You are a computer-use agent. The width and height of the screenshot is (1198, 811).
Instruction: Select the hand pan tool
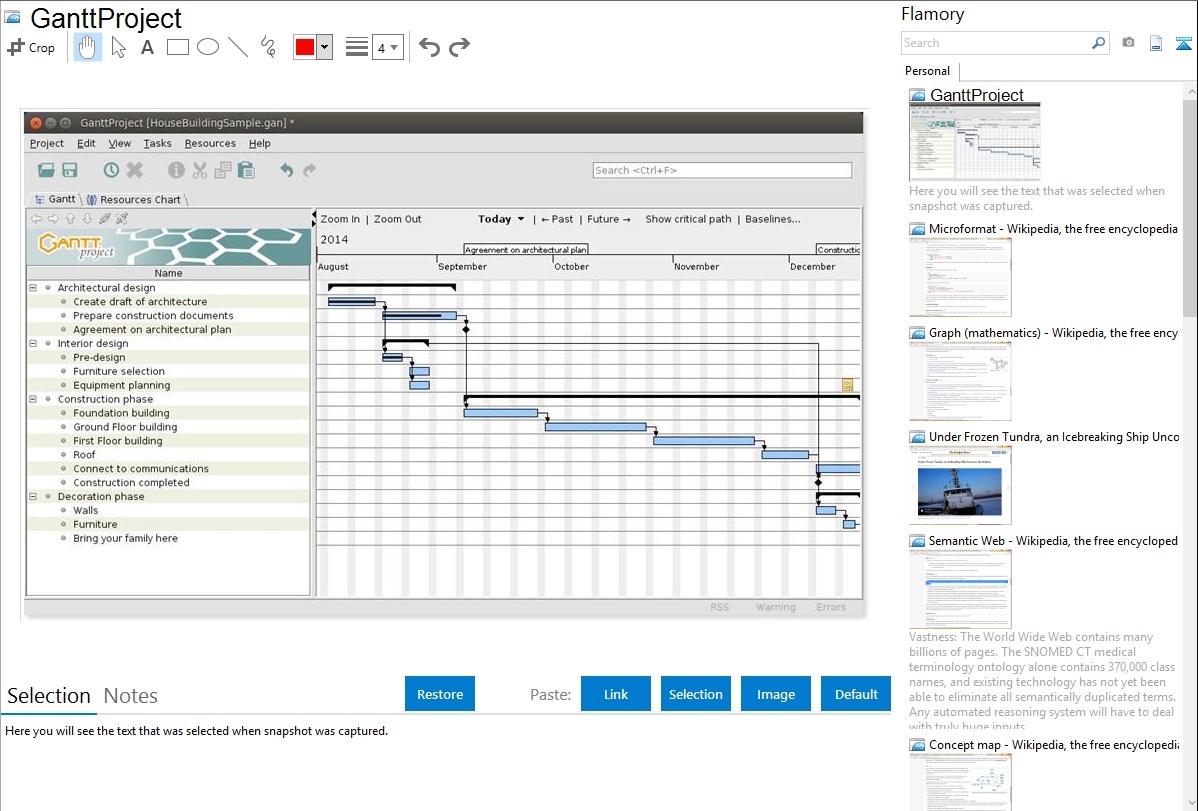point(87,47)
